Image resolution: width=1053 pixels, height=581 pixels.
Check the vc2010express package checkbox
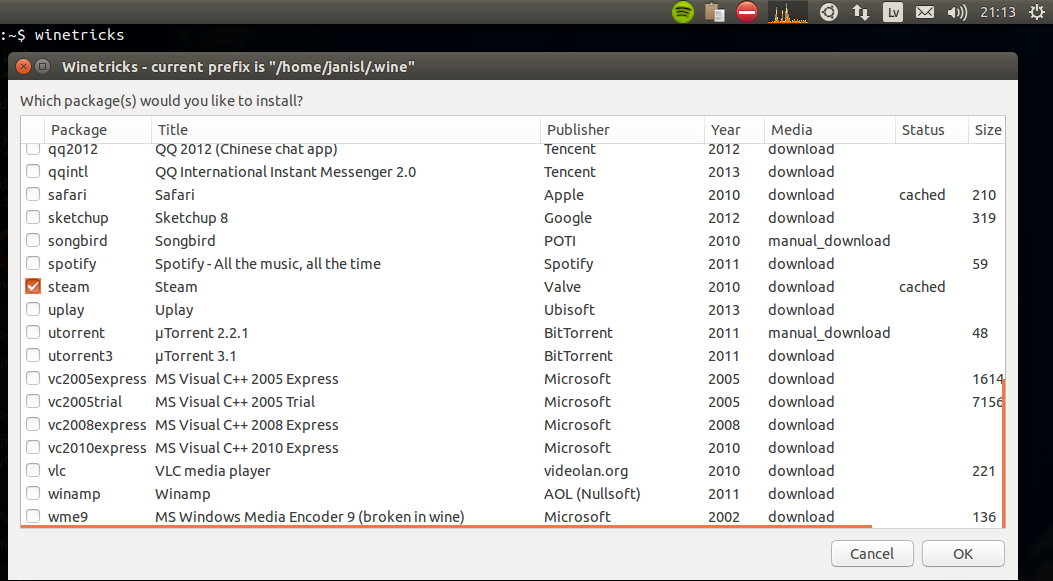(x=32, y=447)
